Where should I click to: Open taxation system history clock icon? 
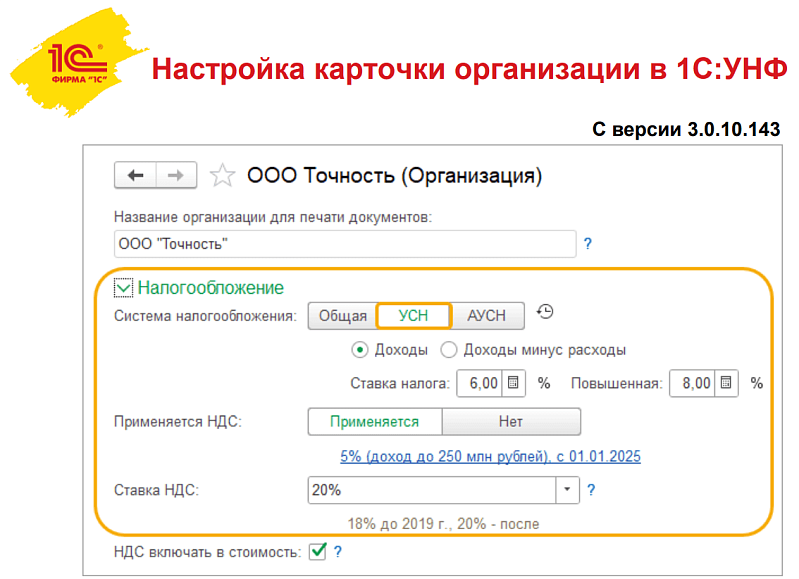[x=545, y=311]
